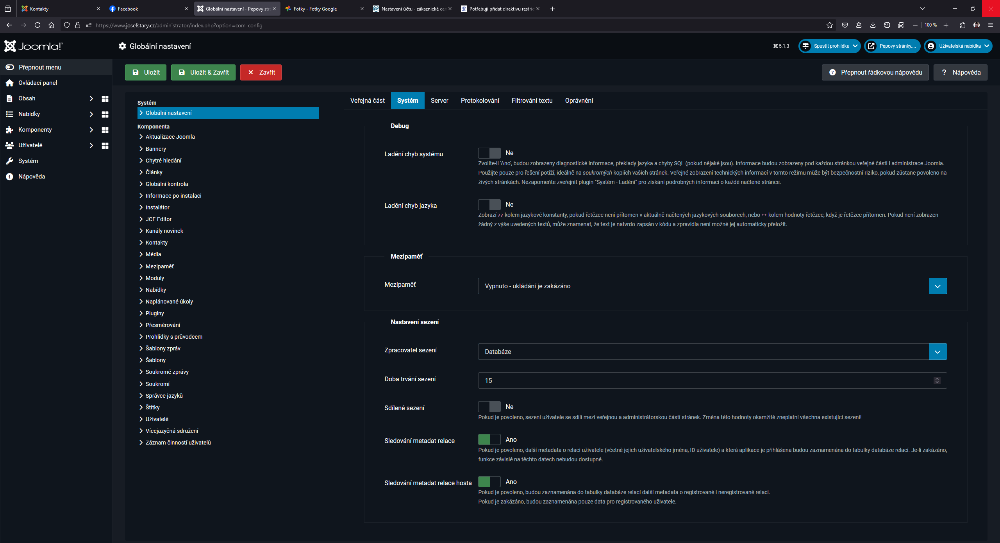
Task: Switch to the Oprávnění tab
Action: pos(579,101)
